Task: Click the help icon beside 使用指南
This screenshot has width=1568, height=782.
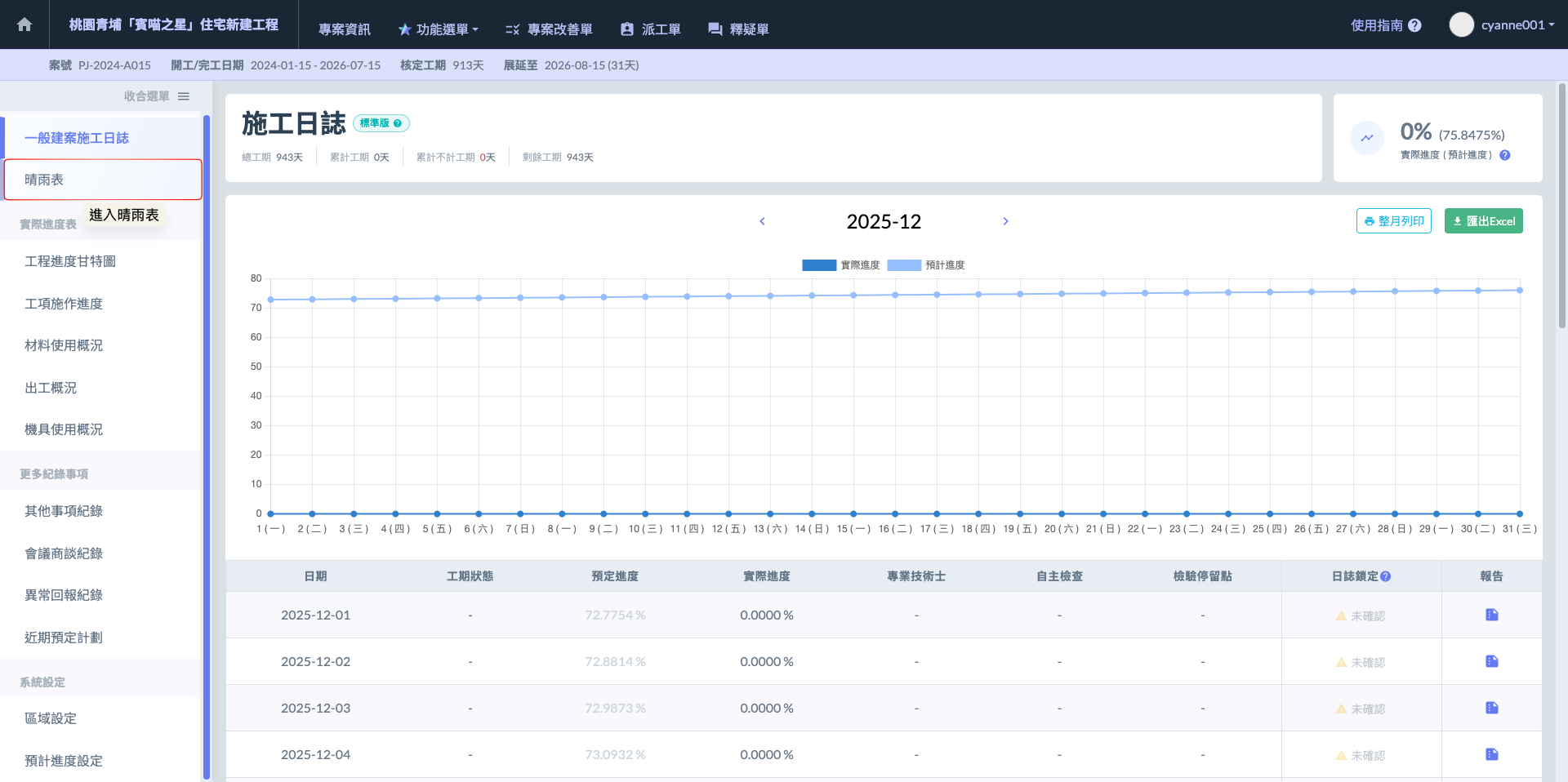Action: [x=1415, y=25]
